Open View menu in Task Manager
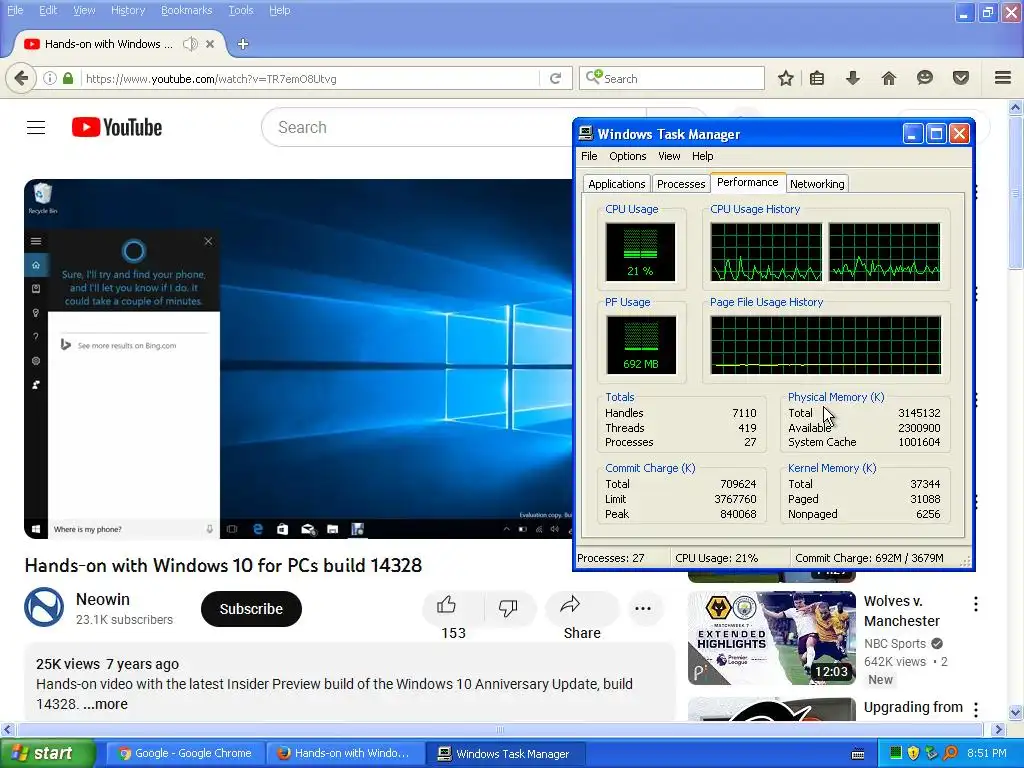Screen dimensions: 1024x768 [669, 156]
